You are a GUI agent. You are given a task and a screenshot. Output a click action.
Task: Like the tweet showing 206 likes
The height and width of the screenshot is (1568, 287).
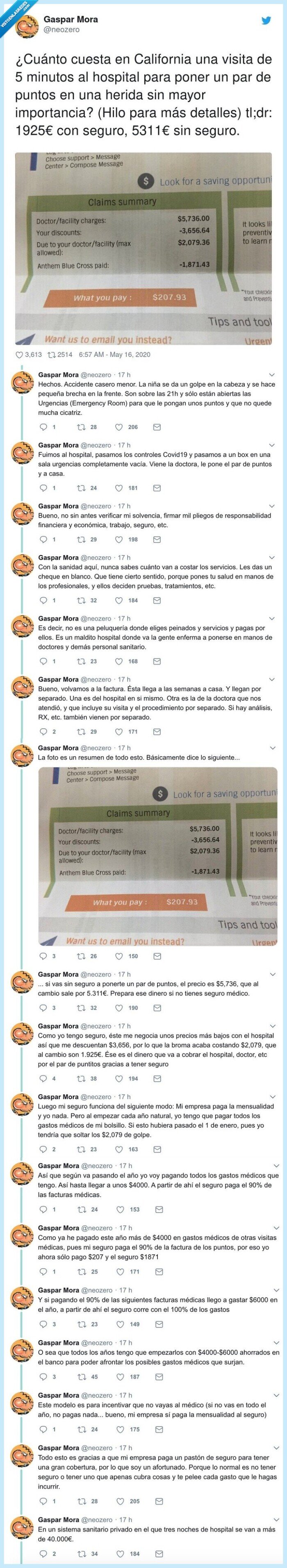(x=119, y=427)
